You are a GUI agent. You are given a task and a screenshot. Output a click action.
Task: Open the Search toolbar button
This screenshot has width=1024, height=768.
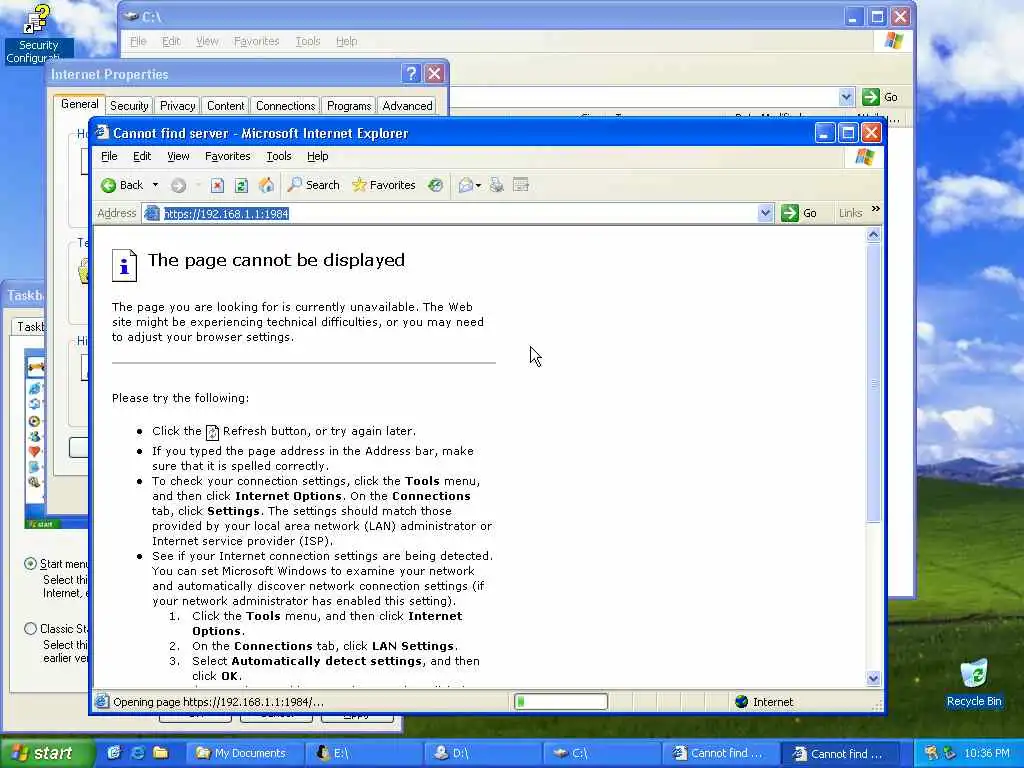coord(313,185)
